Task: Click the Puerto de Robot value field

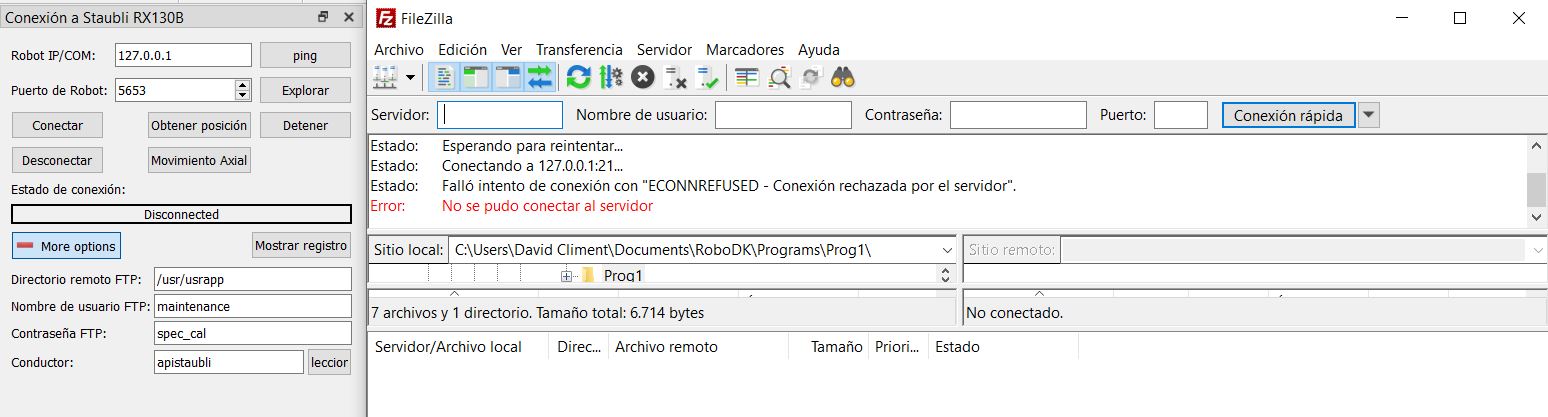Action: pos(175,90)
